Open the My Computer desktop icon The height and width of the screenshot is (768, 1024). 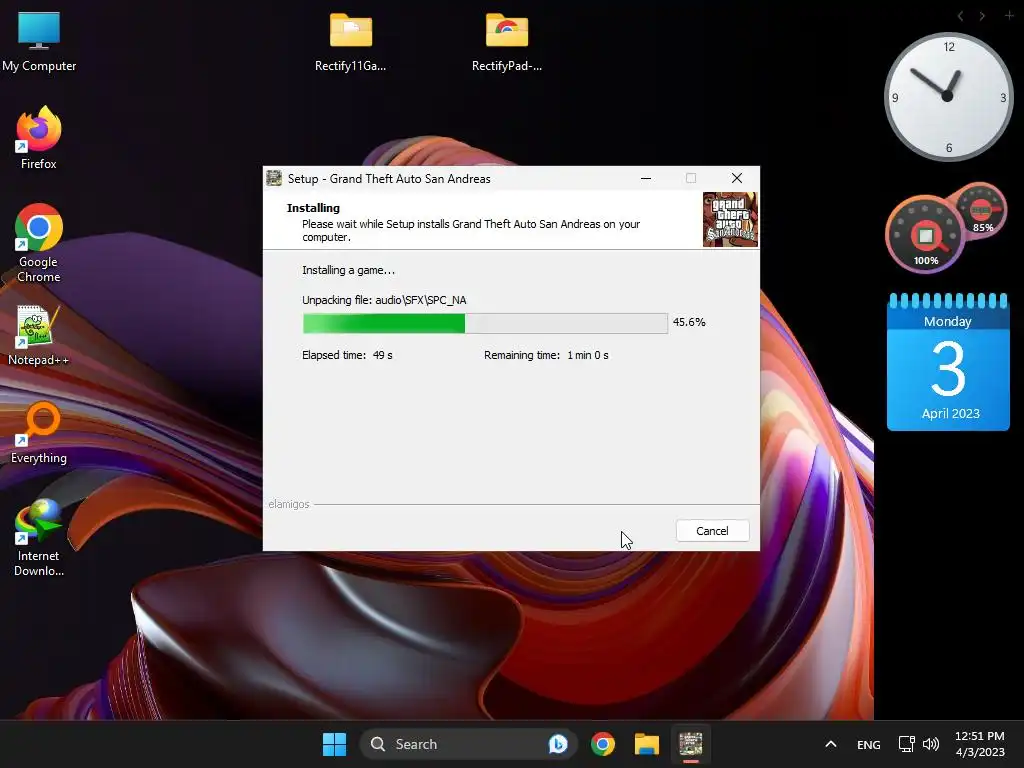(x=39, y=42)
